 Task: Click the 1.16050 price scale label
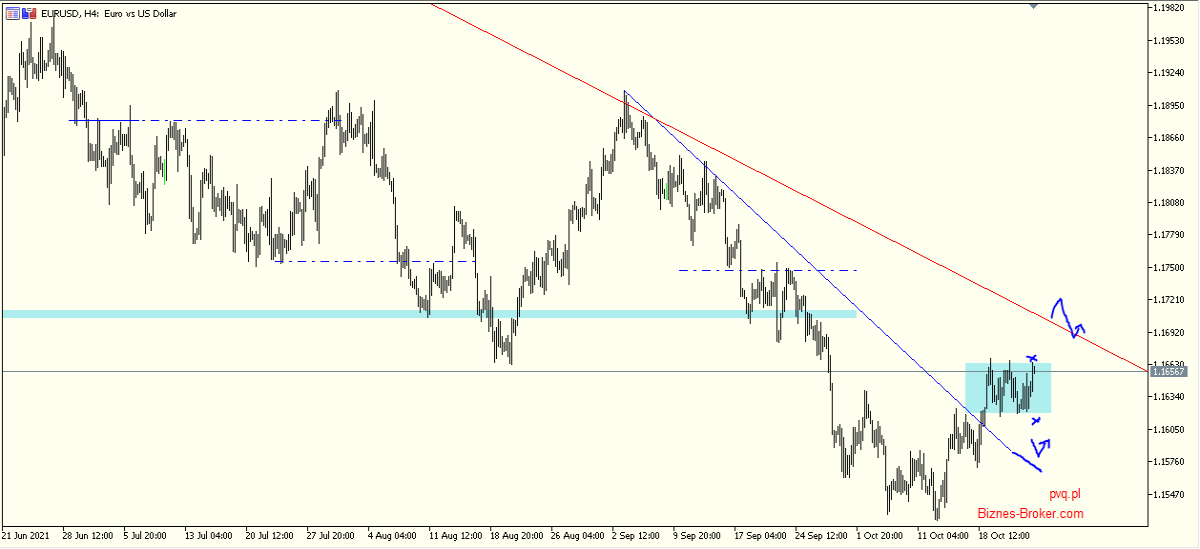point(1170,429)
